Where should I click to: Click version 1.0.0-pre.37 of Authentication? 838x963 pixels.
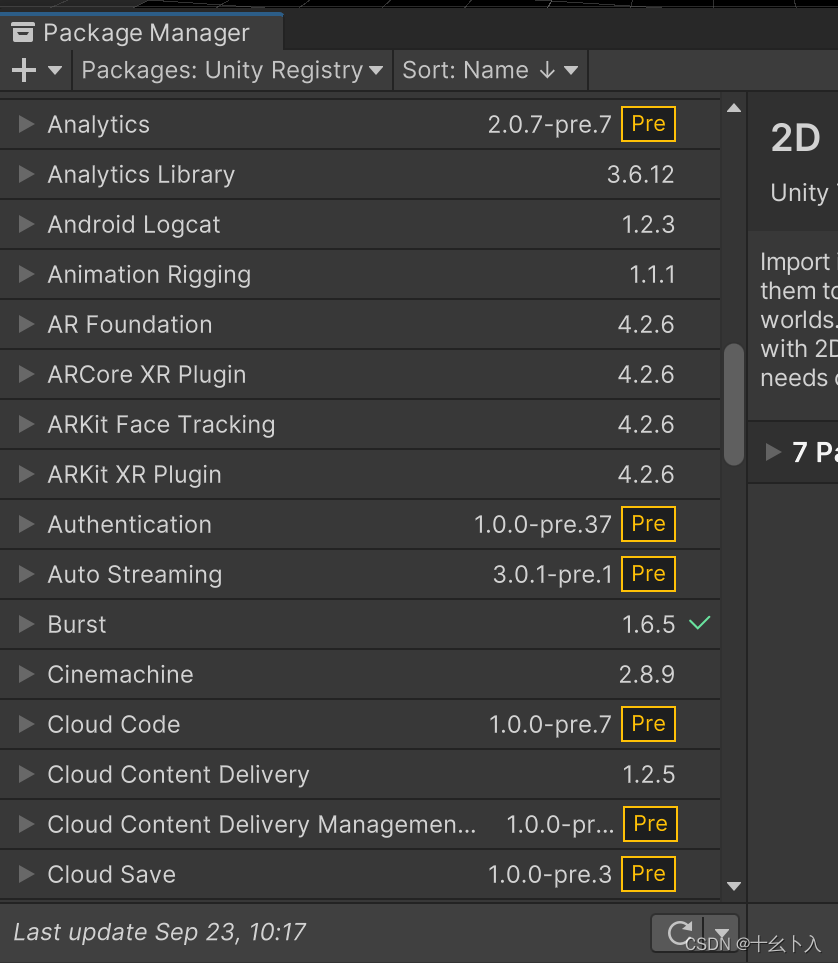(x=542, y=524)
